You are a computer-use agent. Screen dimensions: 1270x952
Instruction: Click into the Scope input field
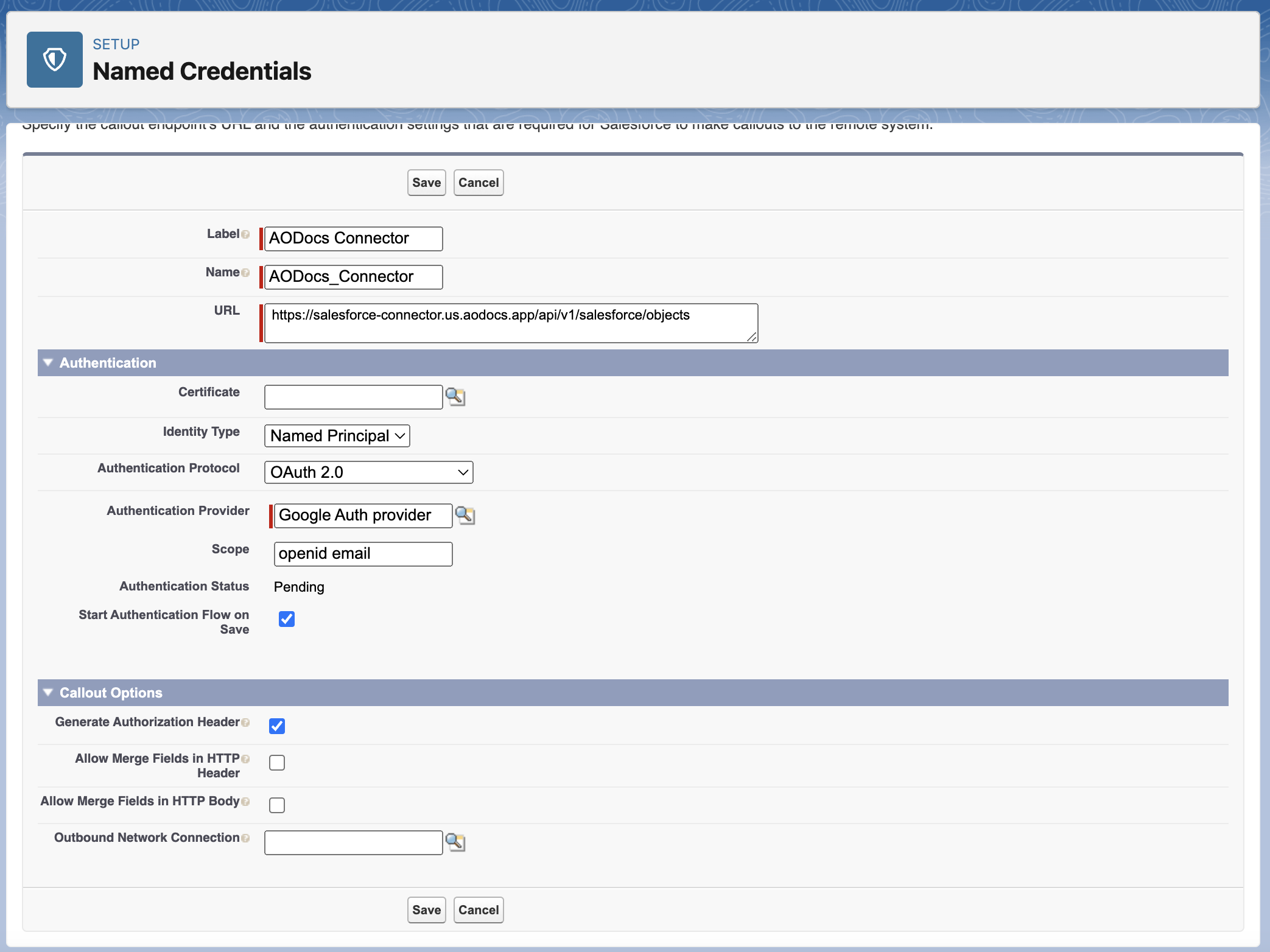[x=363, y=554]
